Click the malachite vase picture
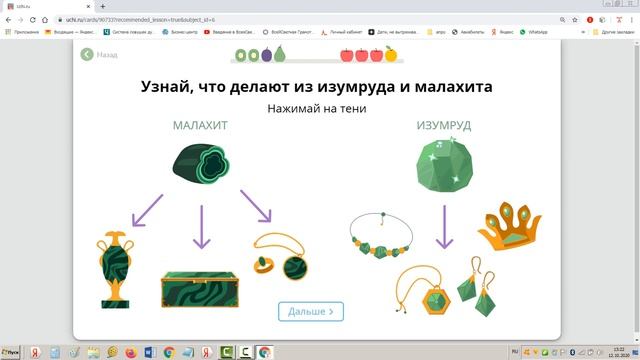 point(115,269)
